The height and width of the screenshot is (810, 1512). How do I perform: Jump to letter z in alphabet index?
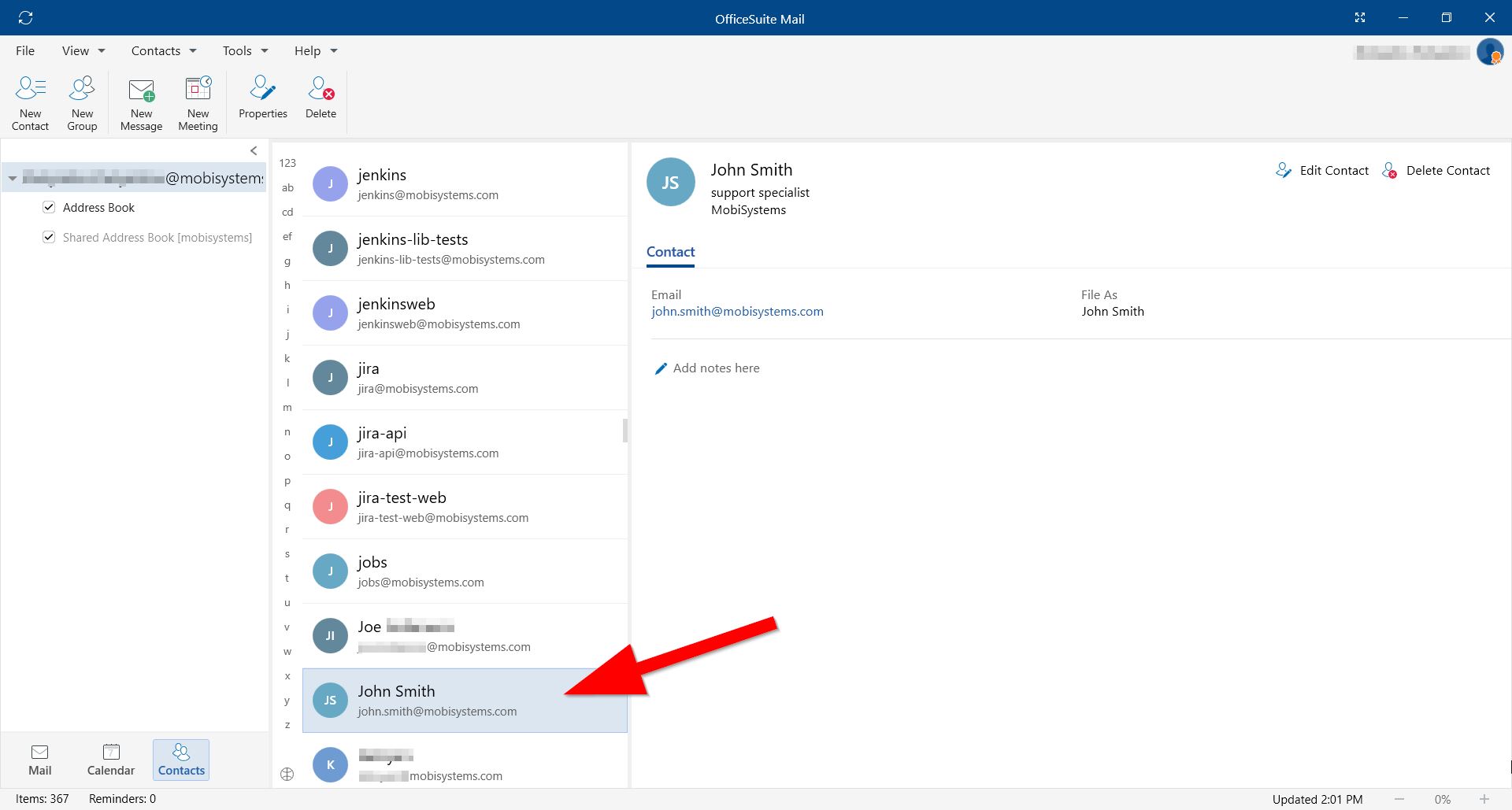[287, 724]
